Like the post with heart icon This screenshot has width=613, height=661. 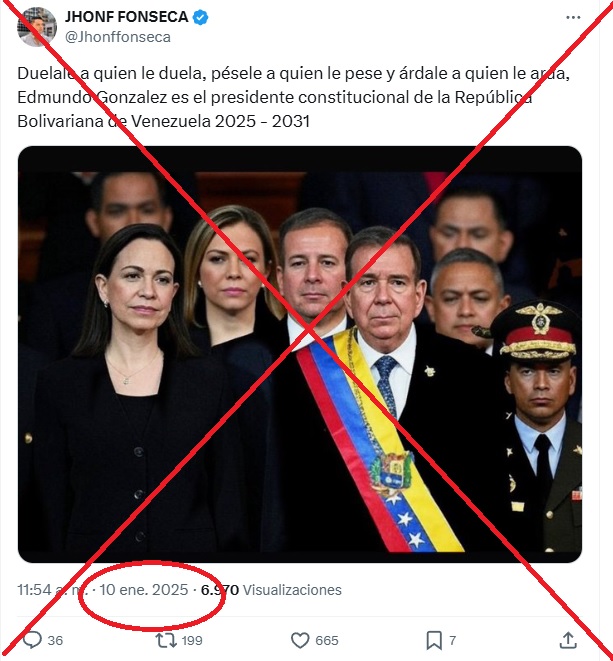click(300, 640)
